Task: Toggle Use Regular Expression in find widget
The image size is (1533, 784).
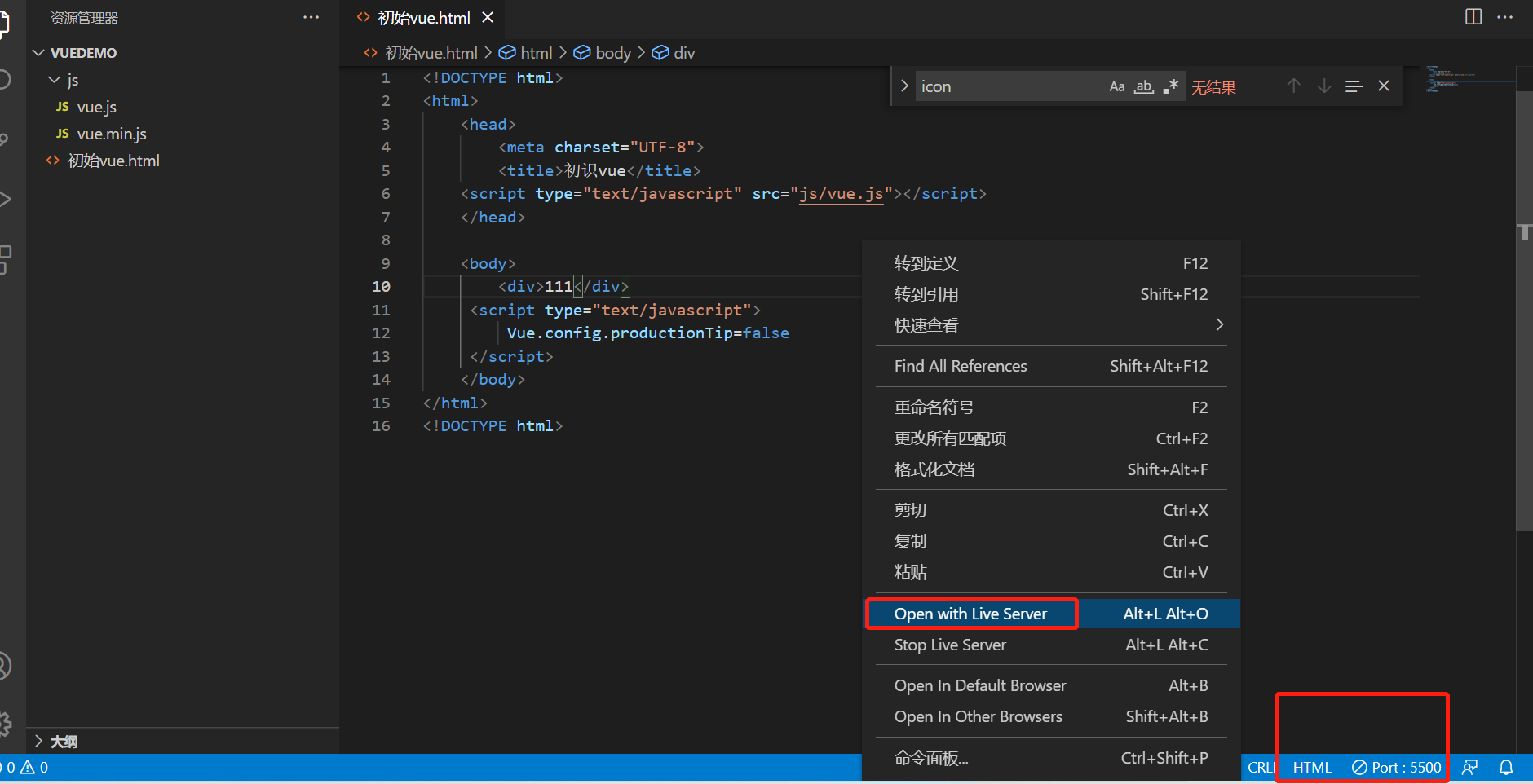Action: click(x=1171, y=86)
